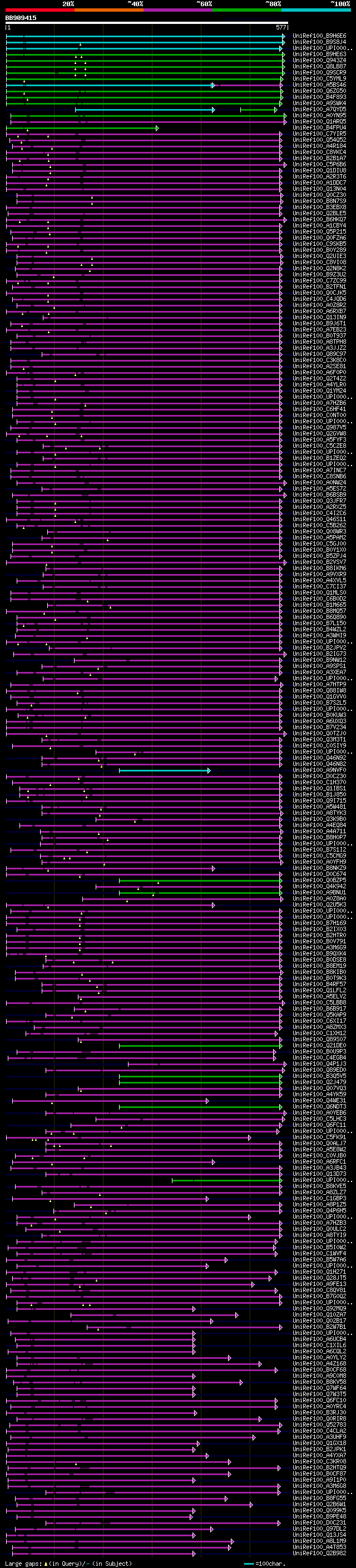Viewport: 356px width, 1568px height.
Task: Select the UniRef100_Q2B982 label
Action: tap(319, 1553)
